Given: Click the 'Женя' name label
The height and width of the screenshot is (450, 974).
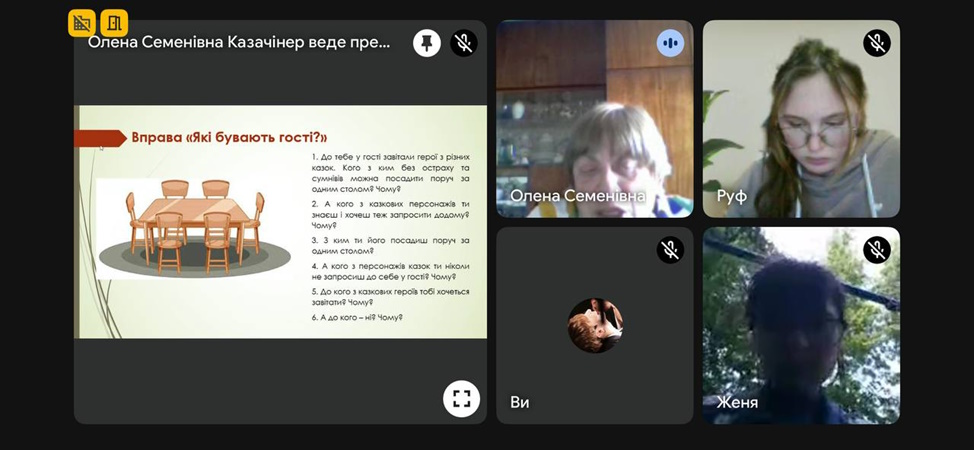Looking at the screenshot, I should point(737,402).
